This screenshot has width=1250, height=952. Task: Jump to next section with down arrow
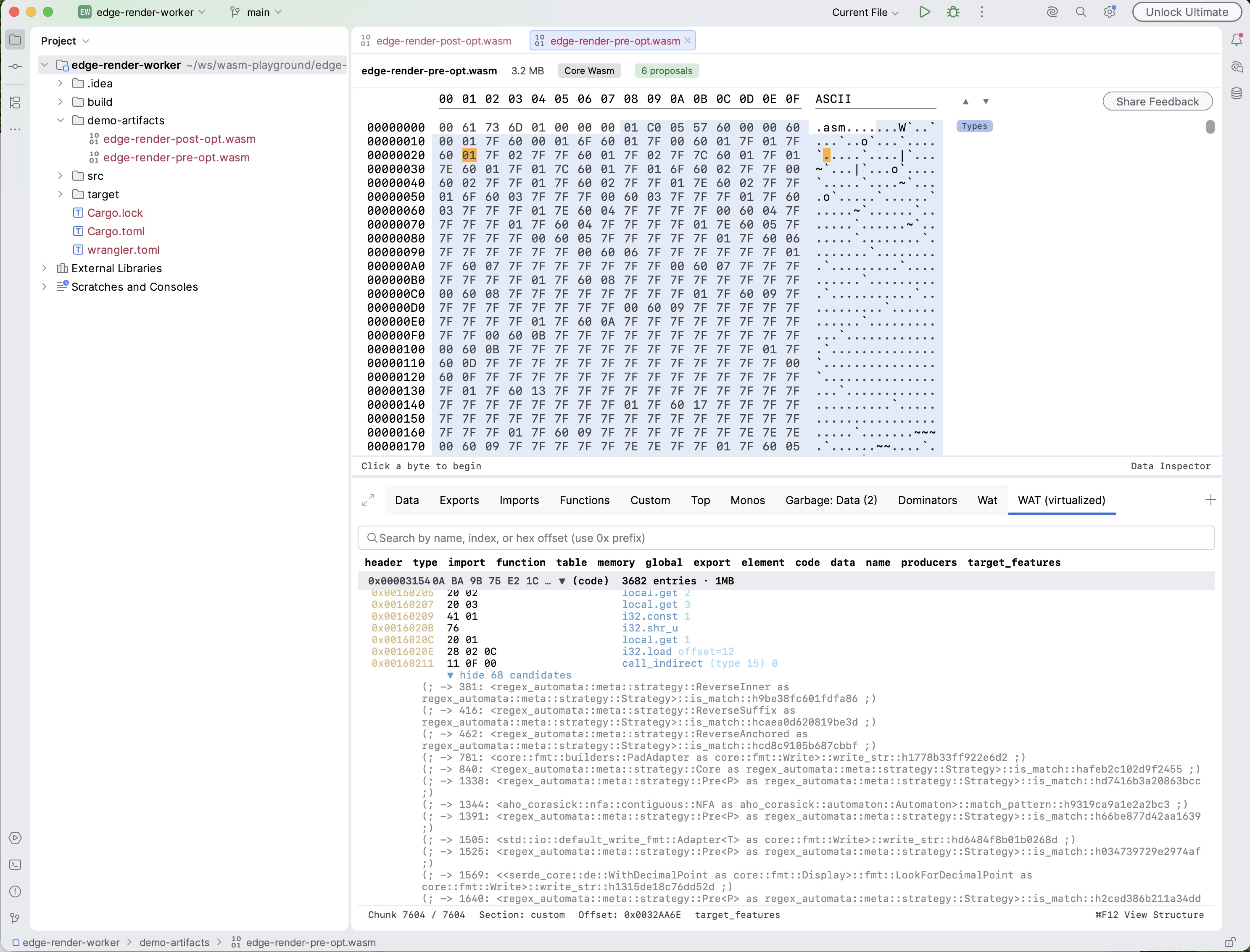click(986, 102)
